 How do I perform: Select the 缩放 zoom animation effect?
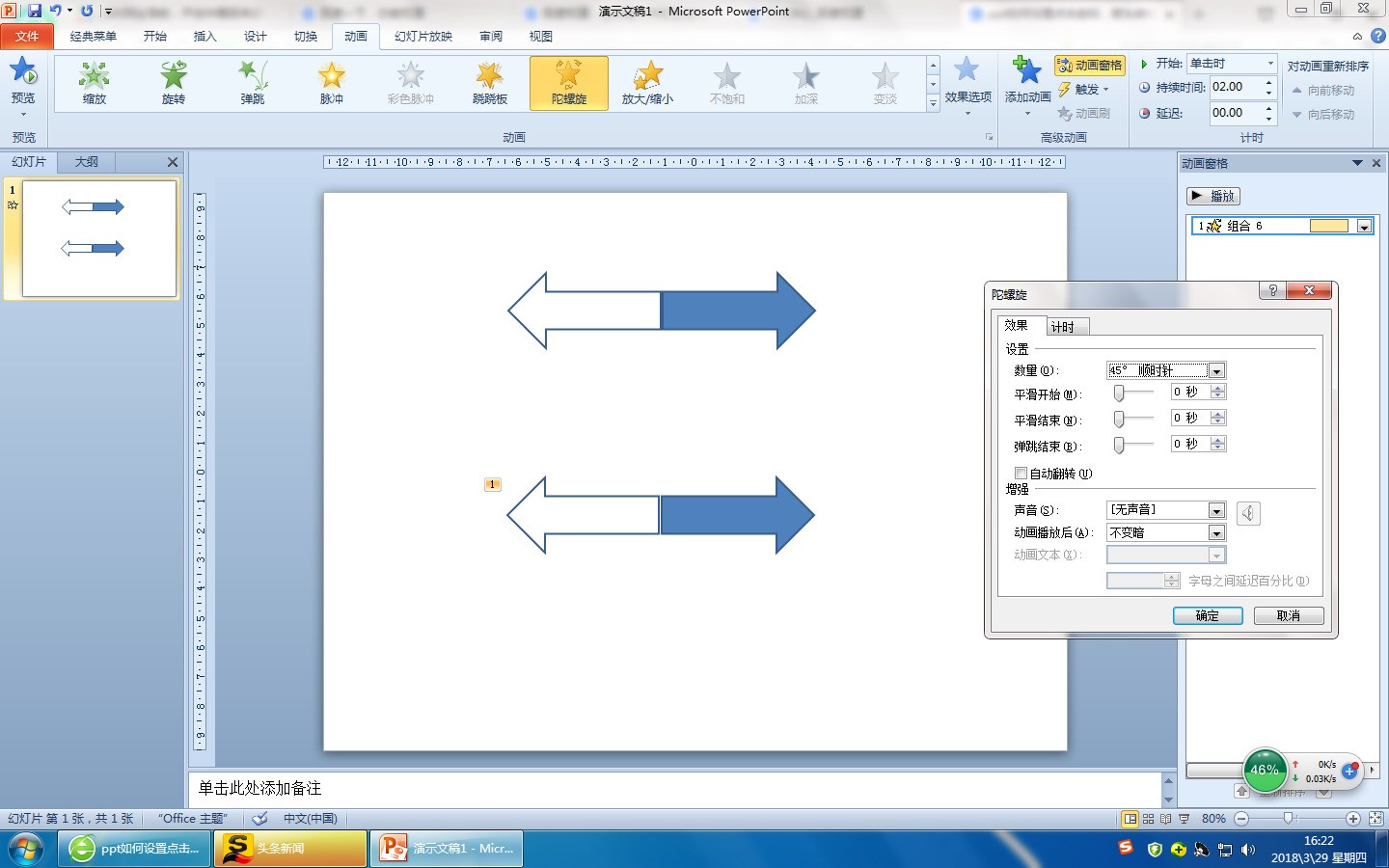point(95,83)
